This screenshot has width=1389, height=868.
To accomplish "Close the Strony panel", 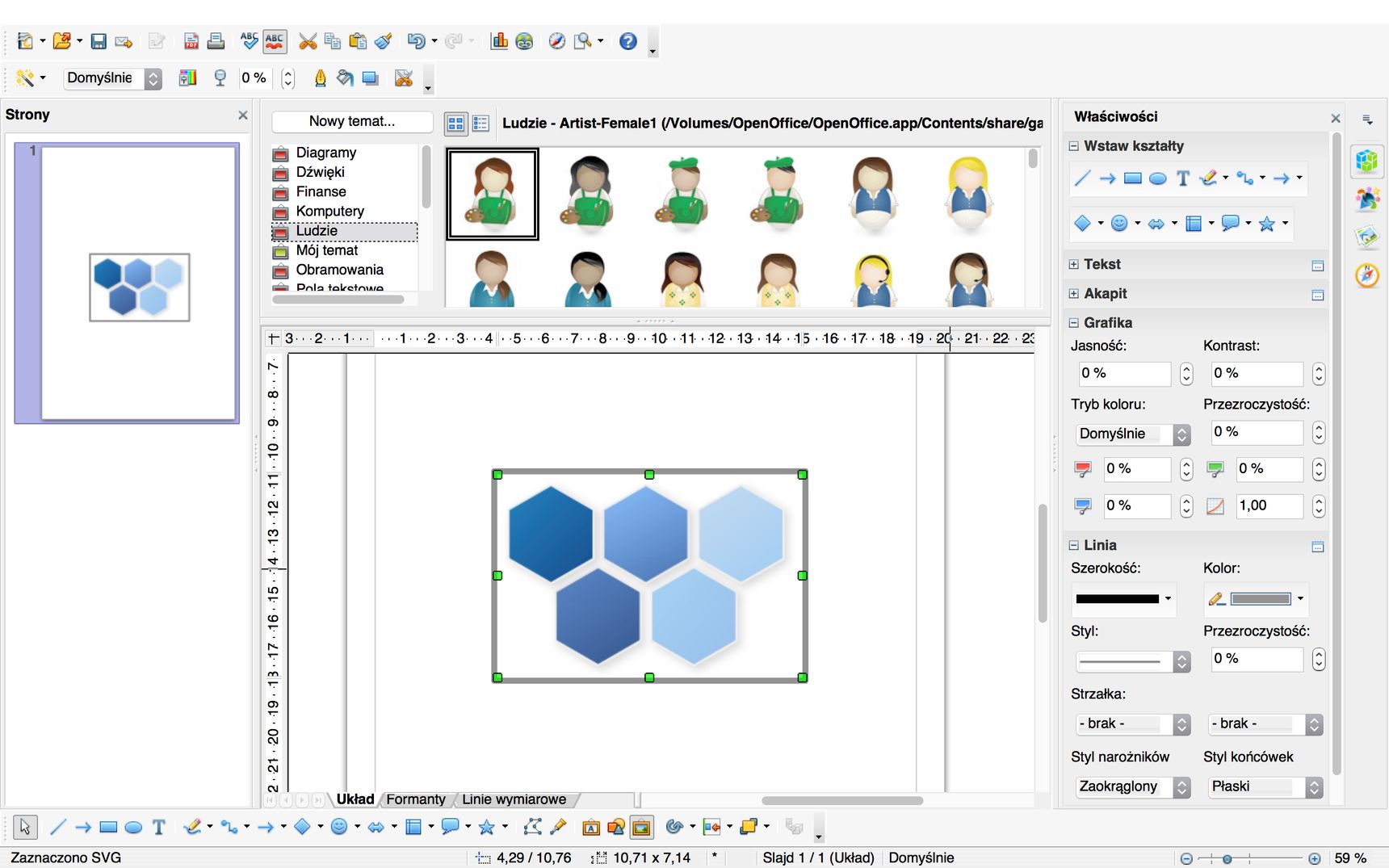I will pos(242,115).
